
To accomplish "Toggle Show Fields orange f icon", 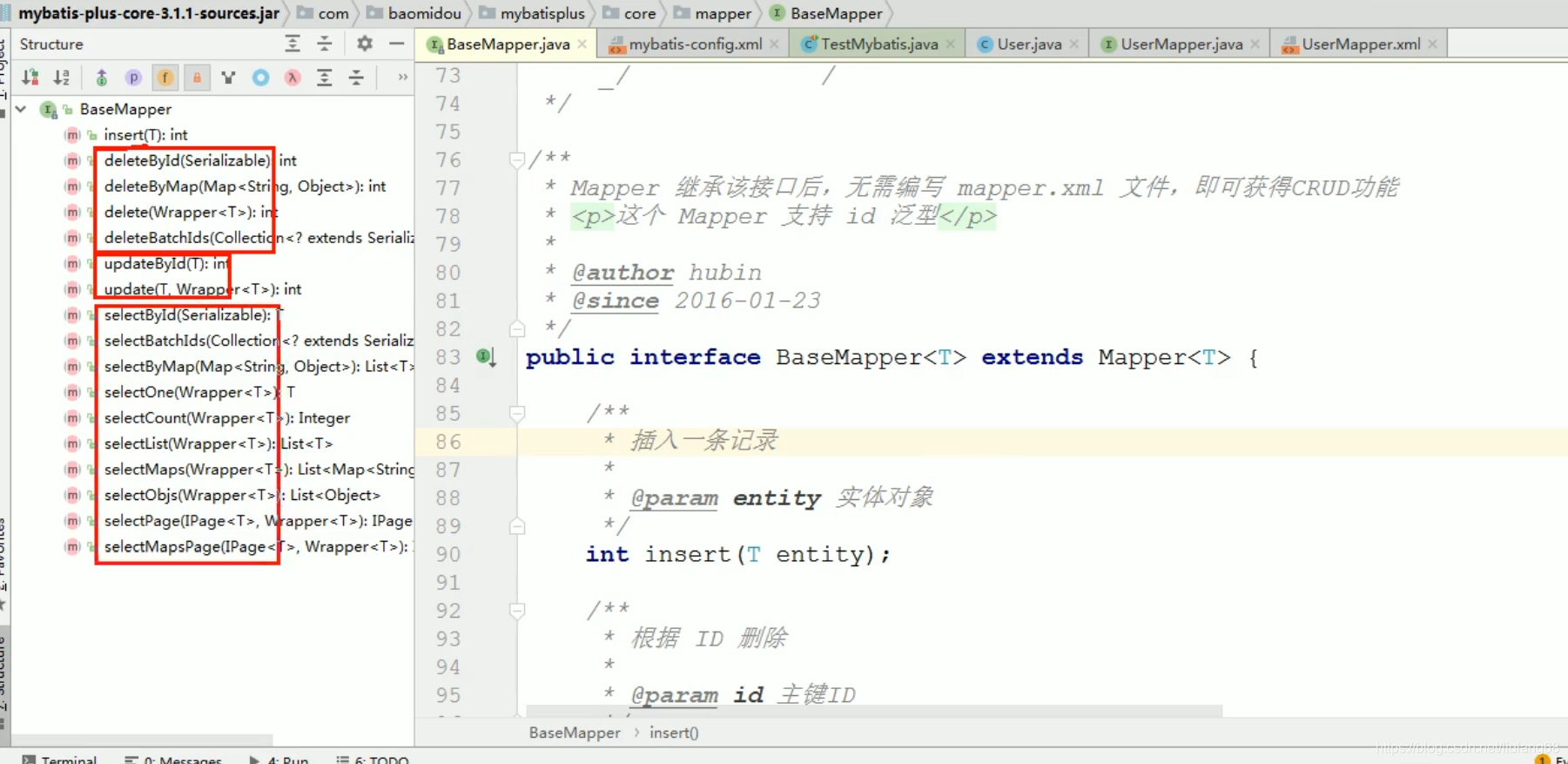I will pos(165,78).
